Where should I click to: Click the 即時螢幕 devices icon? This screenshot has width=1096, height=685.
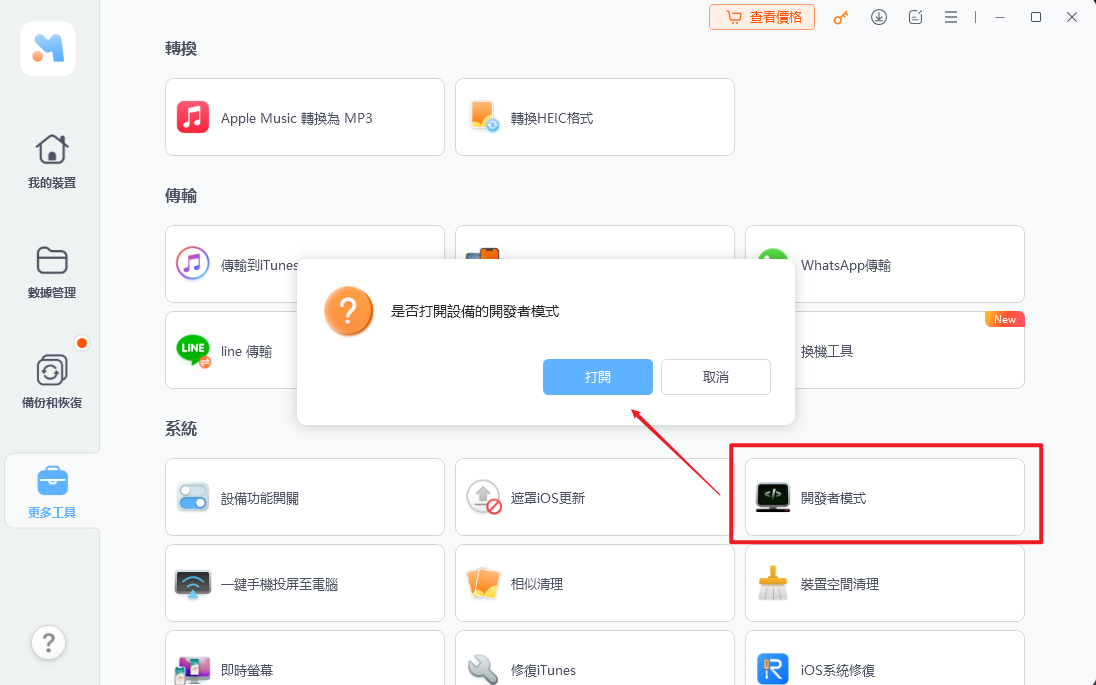point(193,670)
